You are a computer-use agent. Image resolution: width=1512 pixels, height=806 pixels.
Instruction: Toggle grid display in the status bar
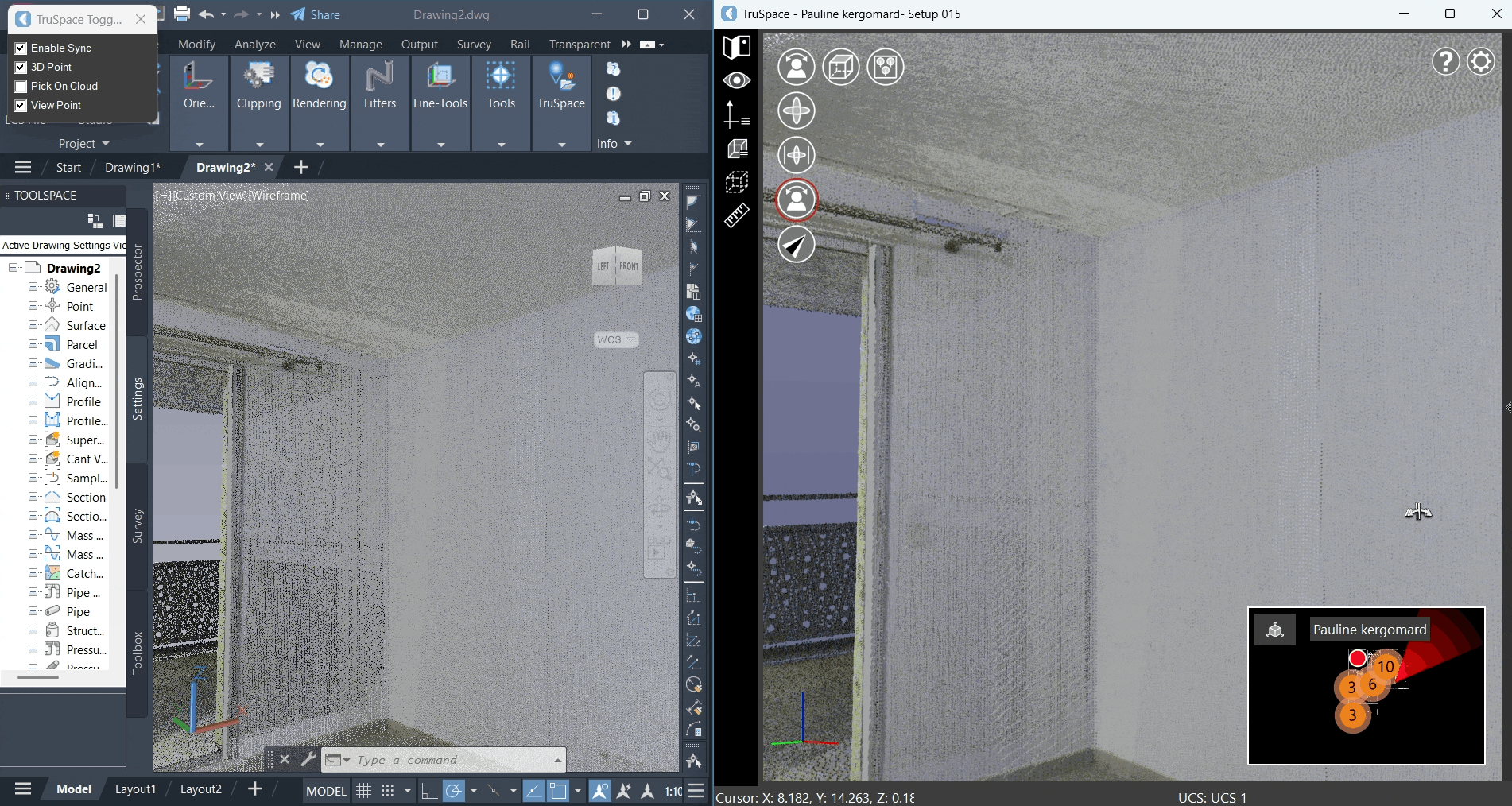click(x=363, y=791)
